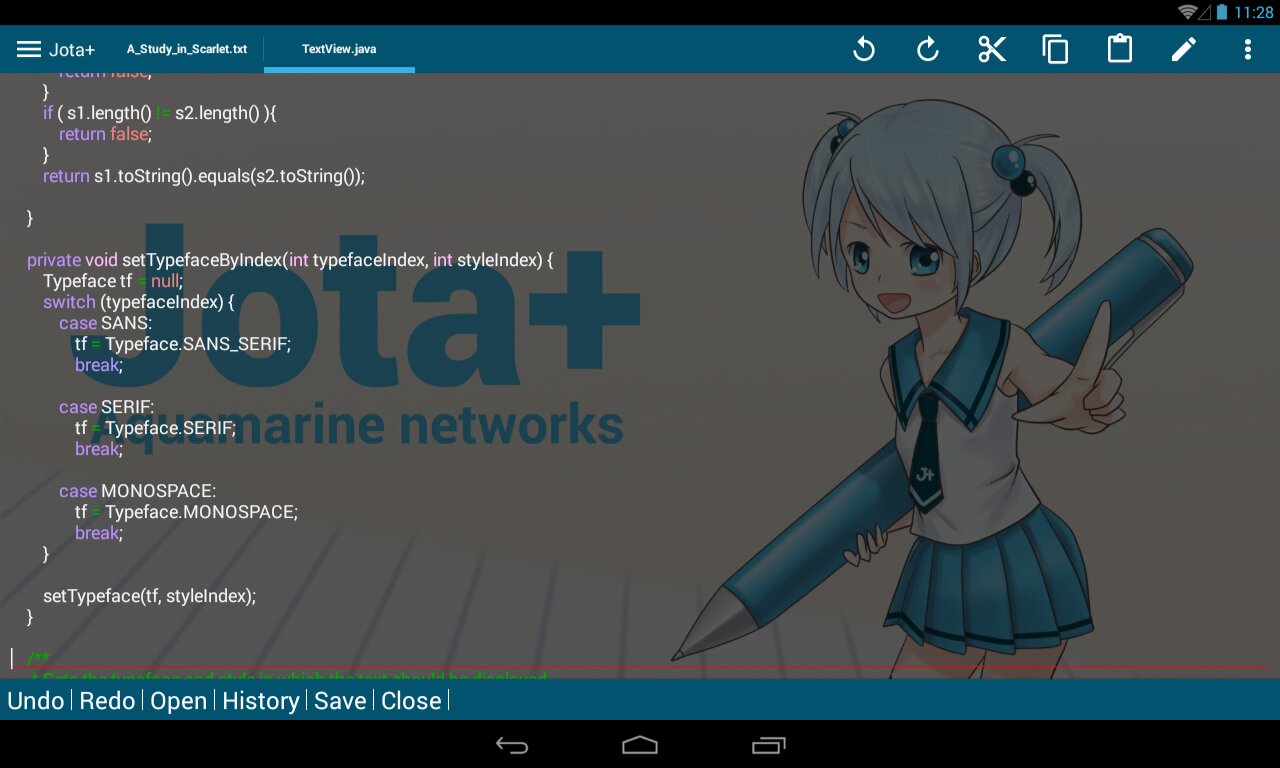Tap Close in the bottom bar
This screenshot has width=1280, height=768.
(x=411, y=701)
